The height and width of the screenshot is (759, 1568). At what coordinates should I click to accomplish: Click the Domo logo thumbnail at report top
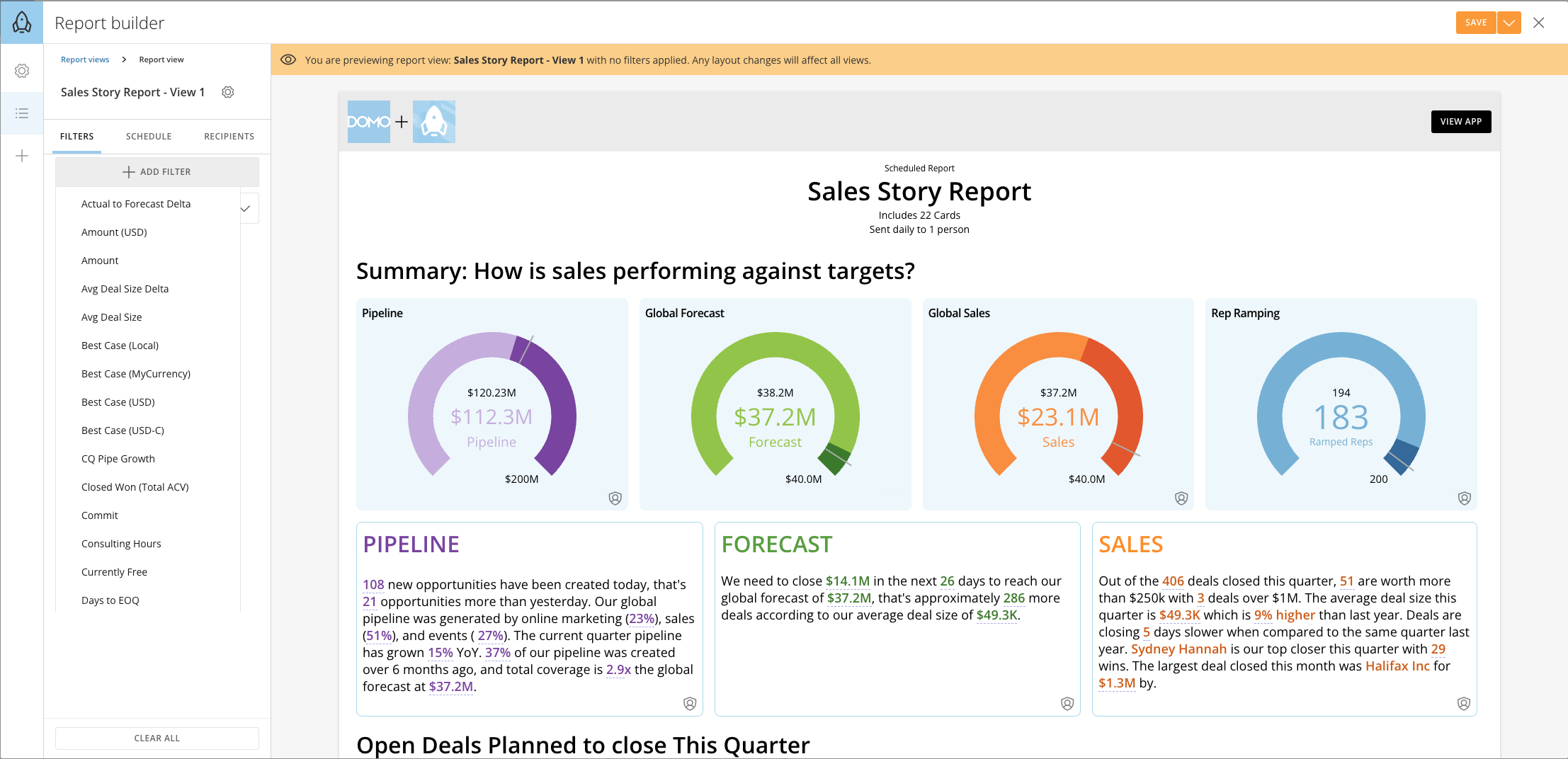[368, 121]
